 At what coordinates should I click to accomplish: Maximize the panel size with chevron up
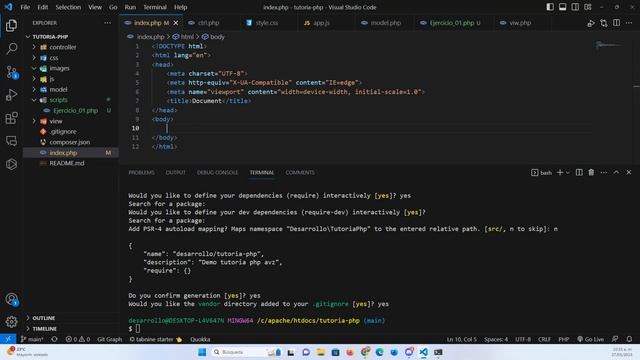(x=616, y=172)
